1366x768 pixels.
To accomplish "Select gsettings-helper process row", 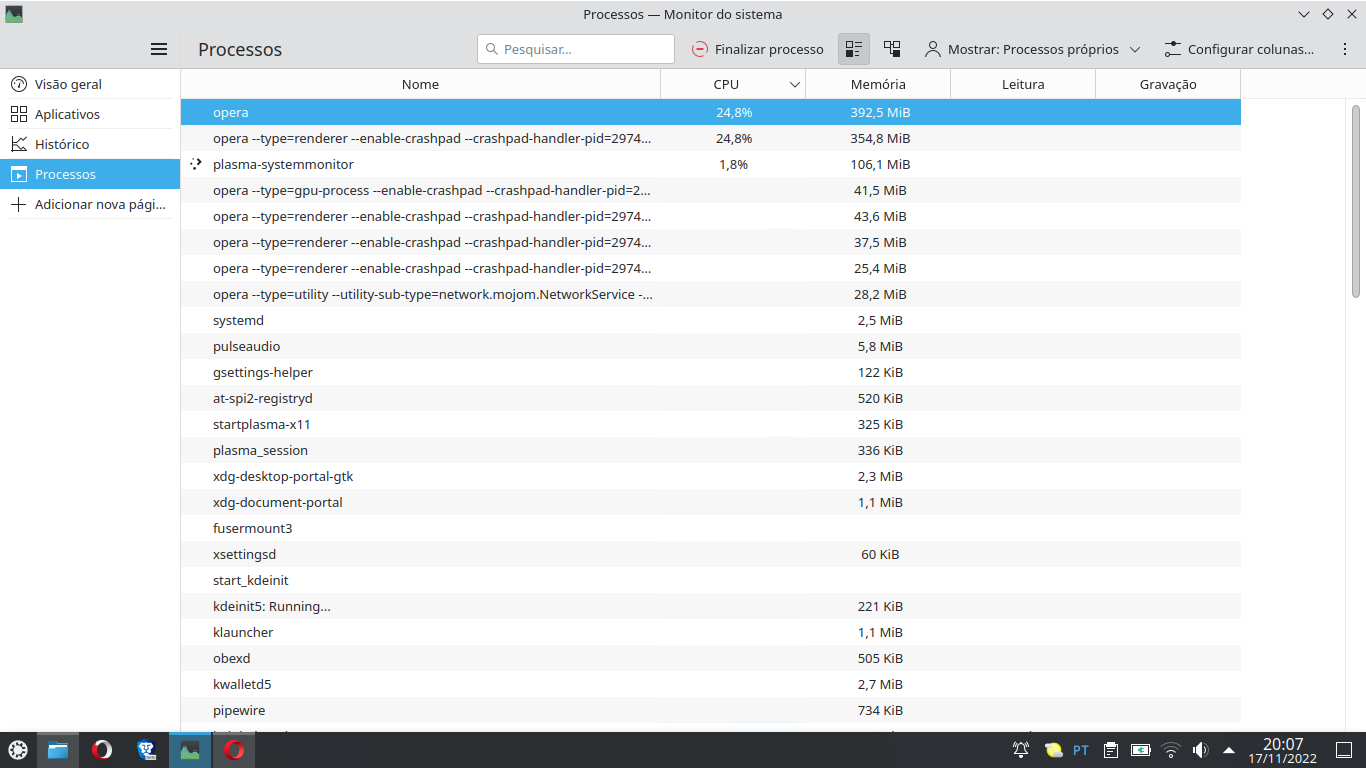I will click(711, 372).
